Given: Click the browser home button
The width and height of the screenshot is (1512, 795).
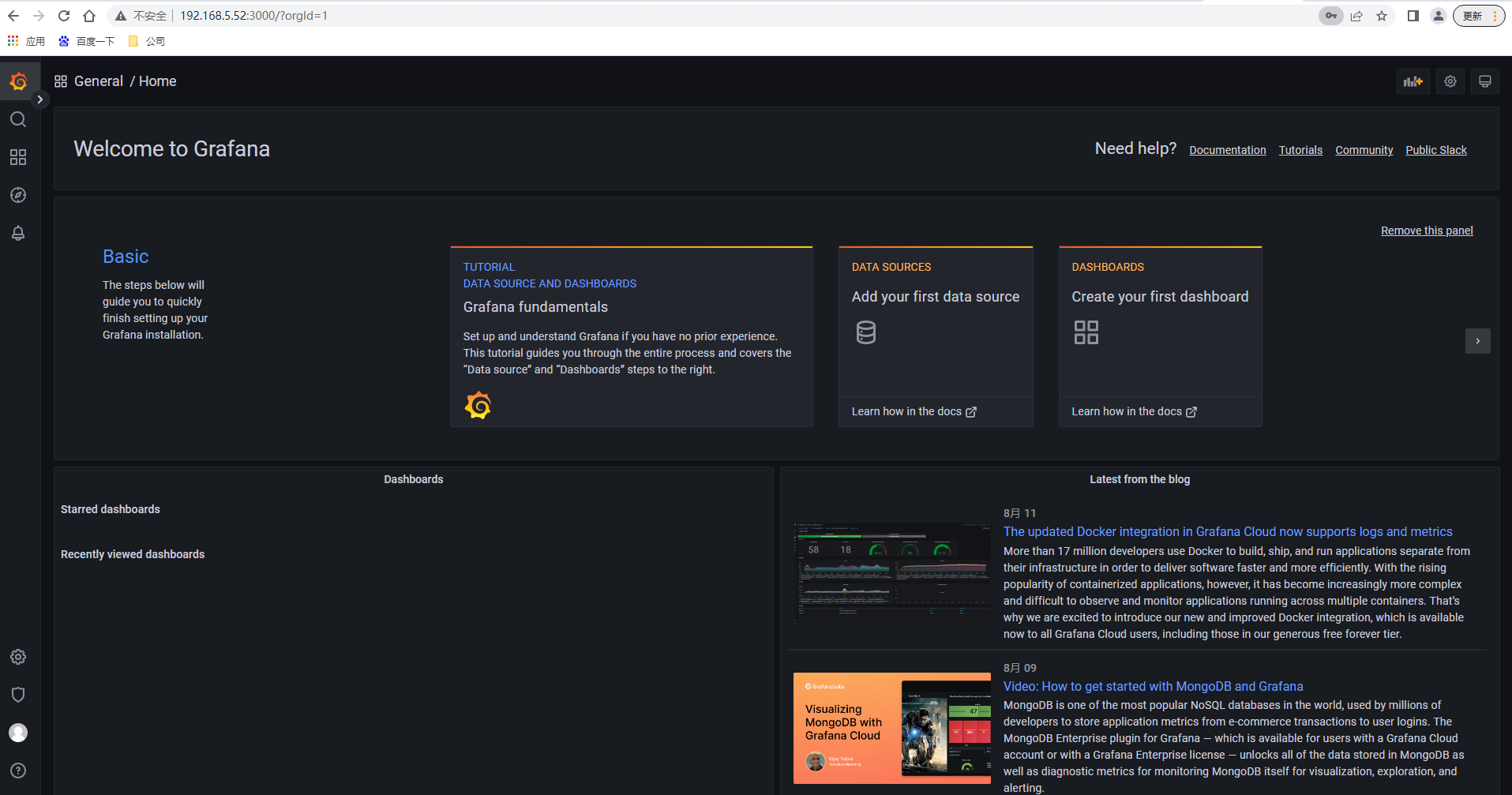Looking at the screenshot, I should point(89,16).
